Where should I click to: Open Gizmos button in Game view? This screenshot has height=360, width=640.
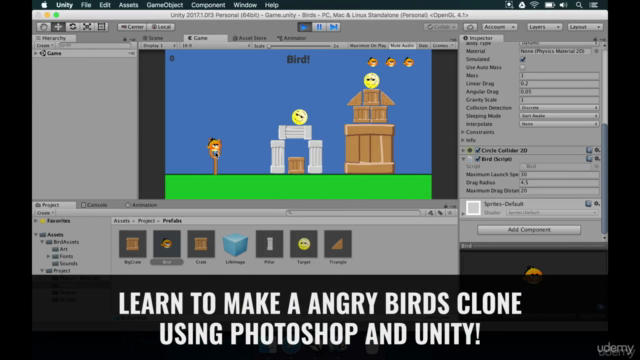(442, 46)
